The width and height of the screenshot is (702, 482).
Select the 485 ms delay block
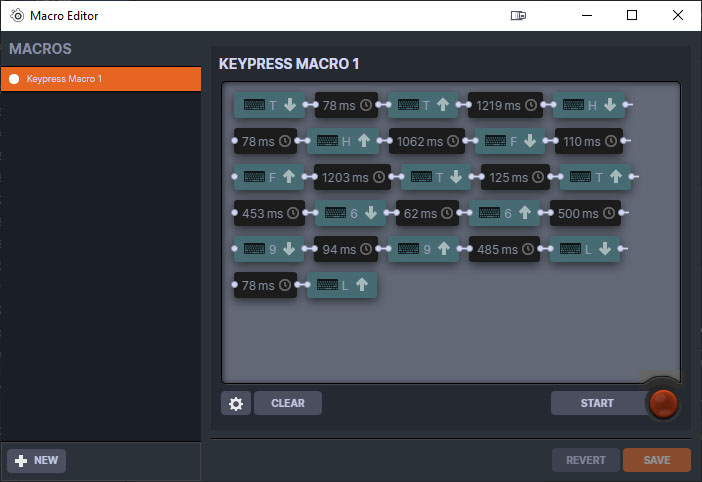pyautogui.click(x=505, y=249)
